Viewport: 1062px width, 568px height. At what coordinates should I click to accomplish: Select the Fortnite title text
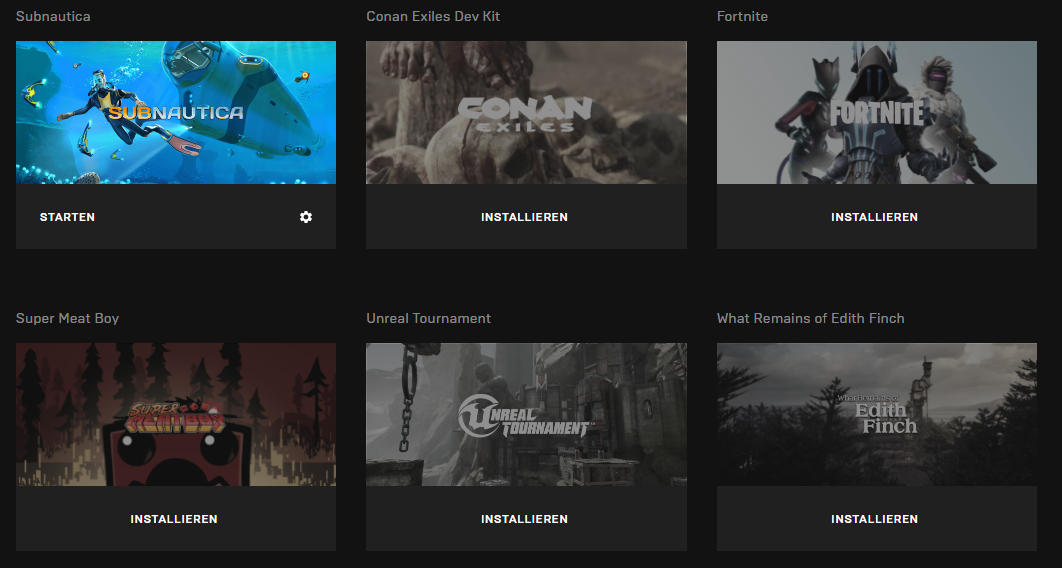(742, 16)
